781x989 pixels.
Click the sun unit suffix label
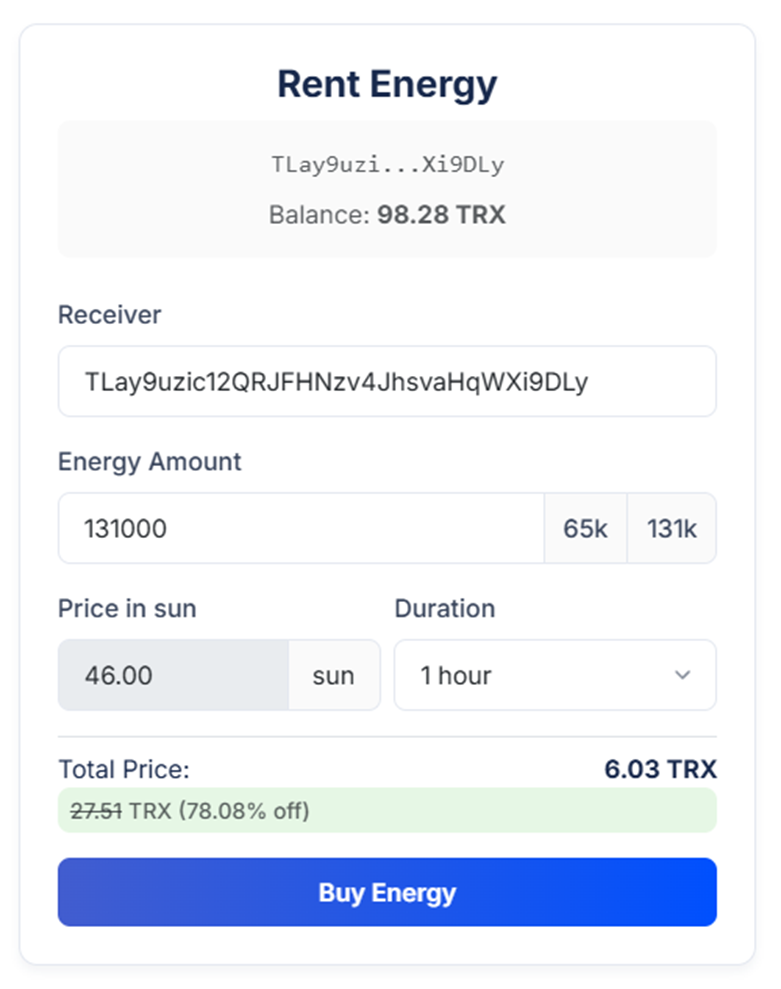[334, 675]
